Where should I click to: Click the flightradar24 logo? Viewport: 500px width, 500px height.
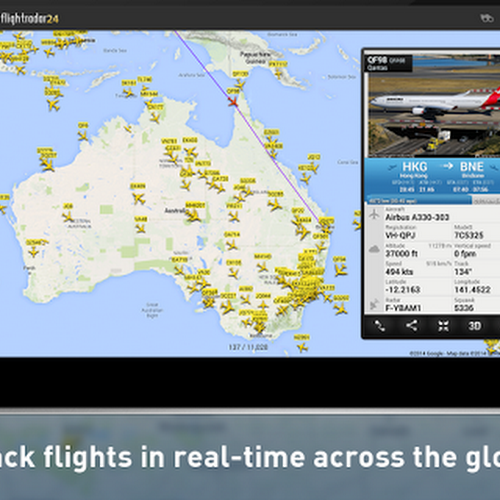click(29, 18)
